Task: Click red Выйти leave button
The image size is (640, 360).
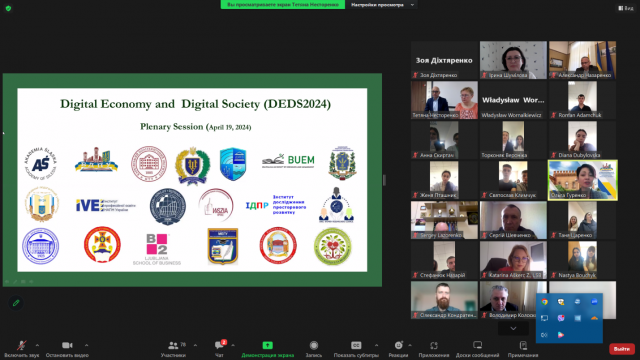Action: [x=622, y=349]
